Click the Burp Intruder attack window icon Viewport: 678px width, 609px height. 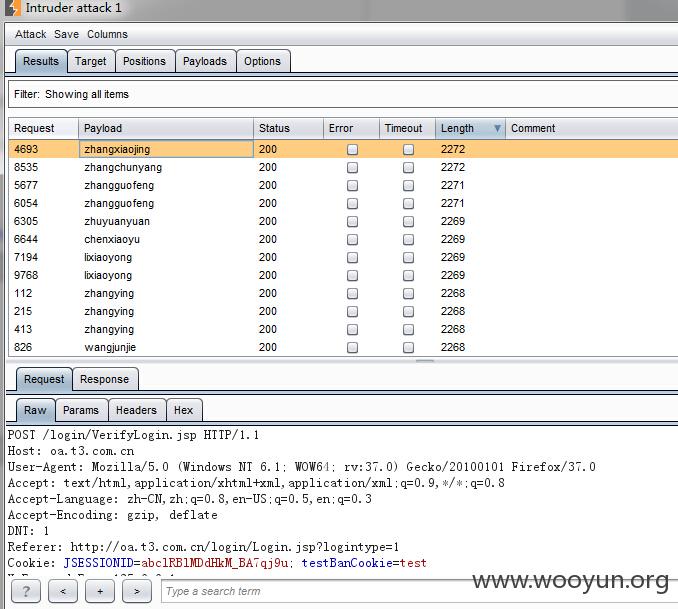coord(13,8)
